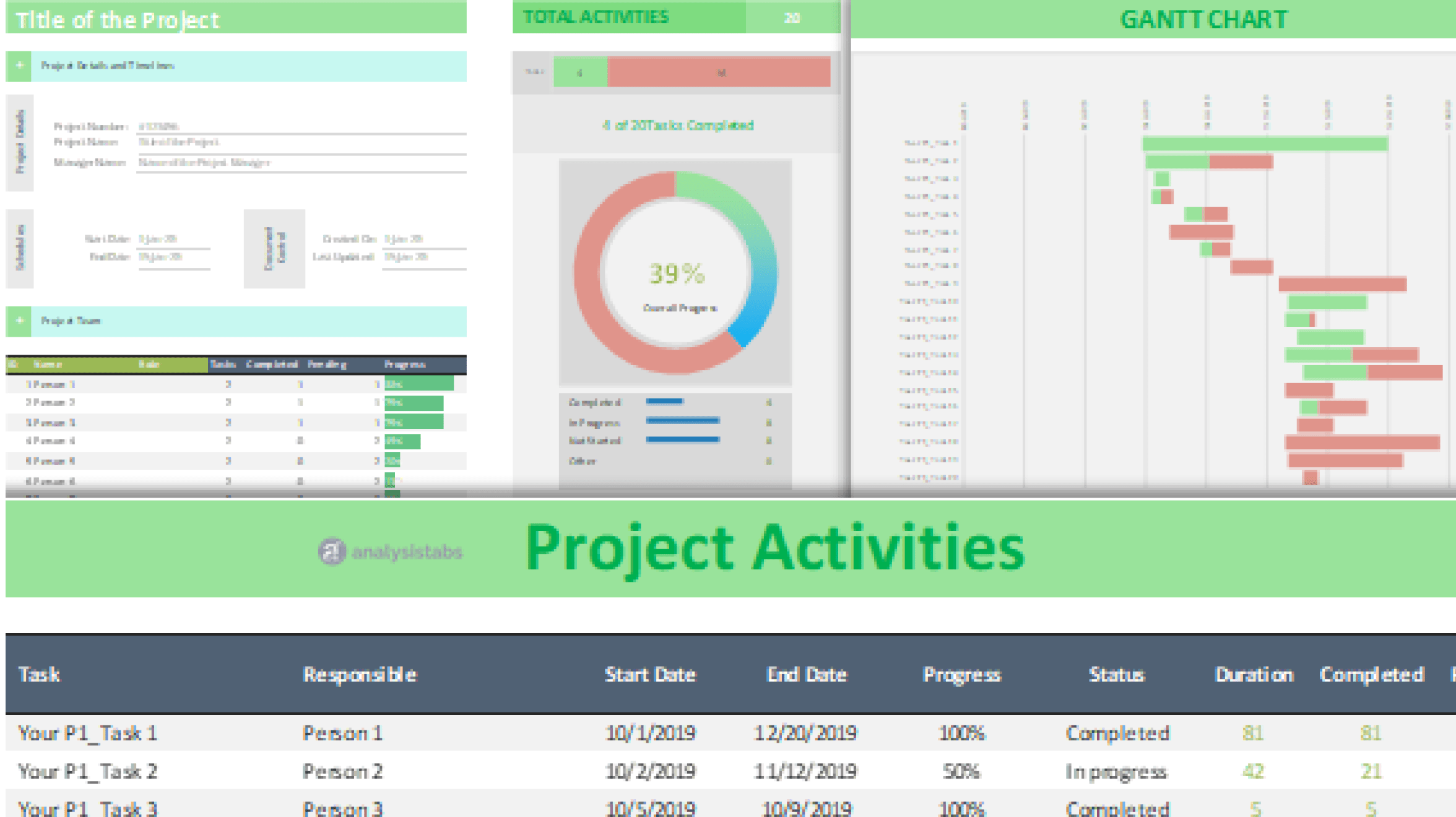This screenshot has height=817, width=1456.
Task: Select the Your P1_Task 1 row
Action: click(87, 733)
